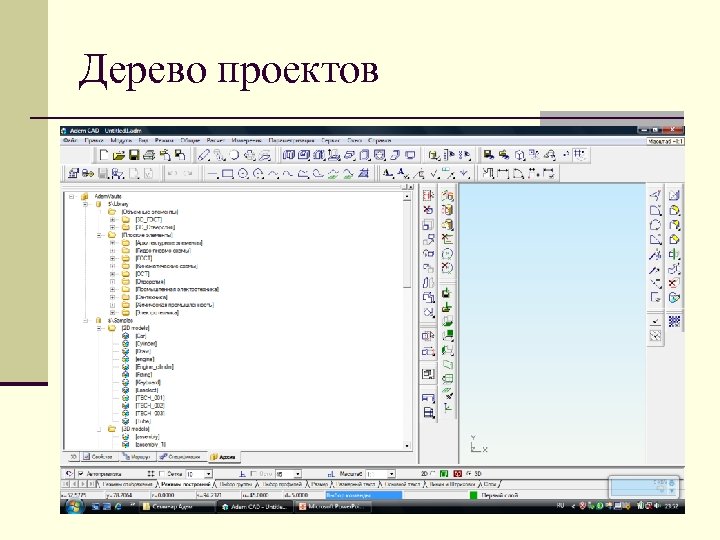Click the snap arrow icon left of Автопривязка

69,473
